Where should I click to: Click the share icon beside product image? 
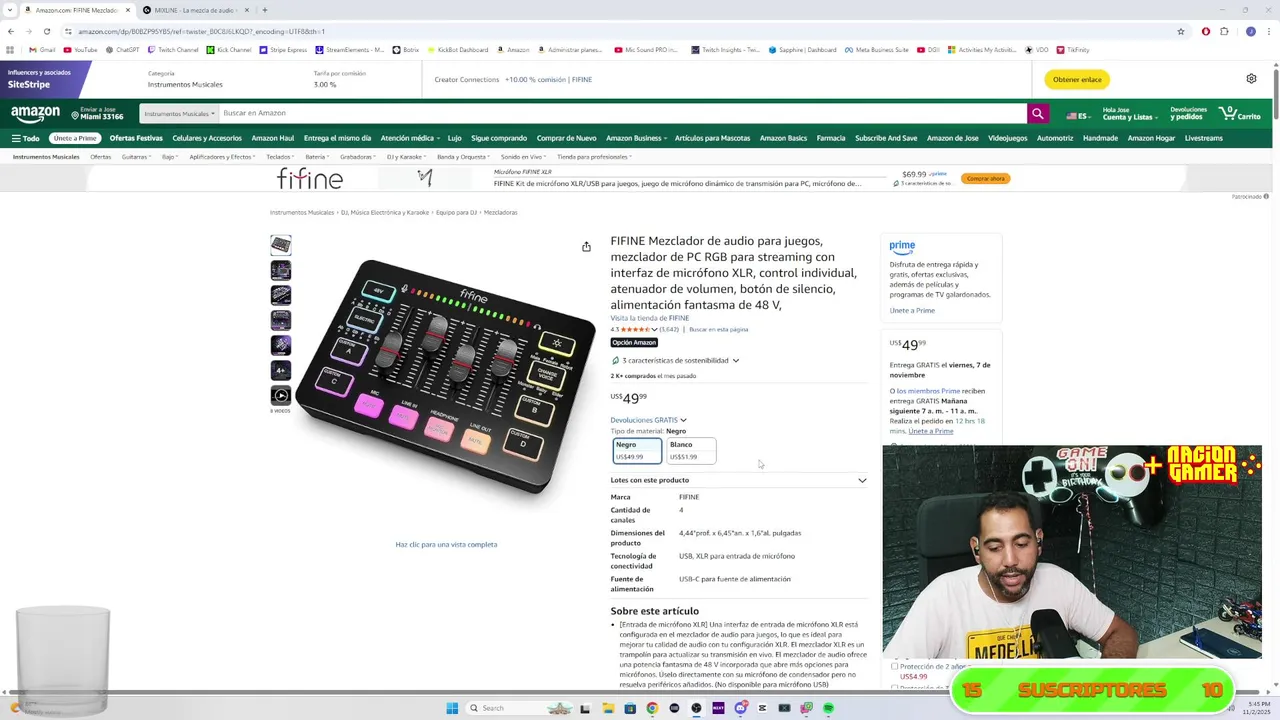click(x=586, y=247)
